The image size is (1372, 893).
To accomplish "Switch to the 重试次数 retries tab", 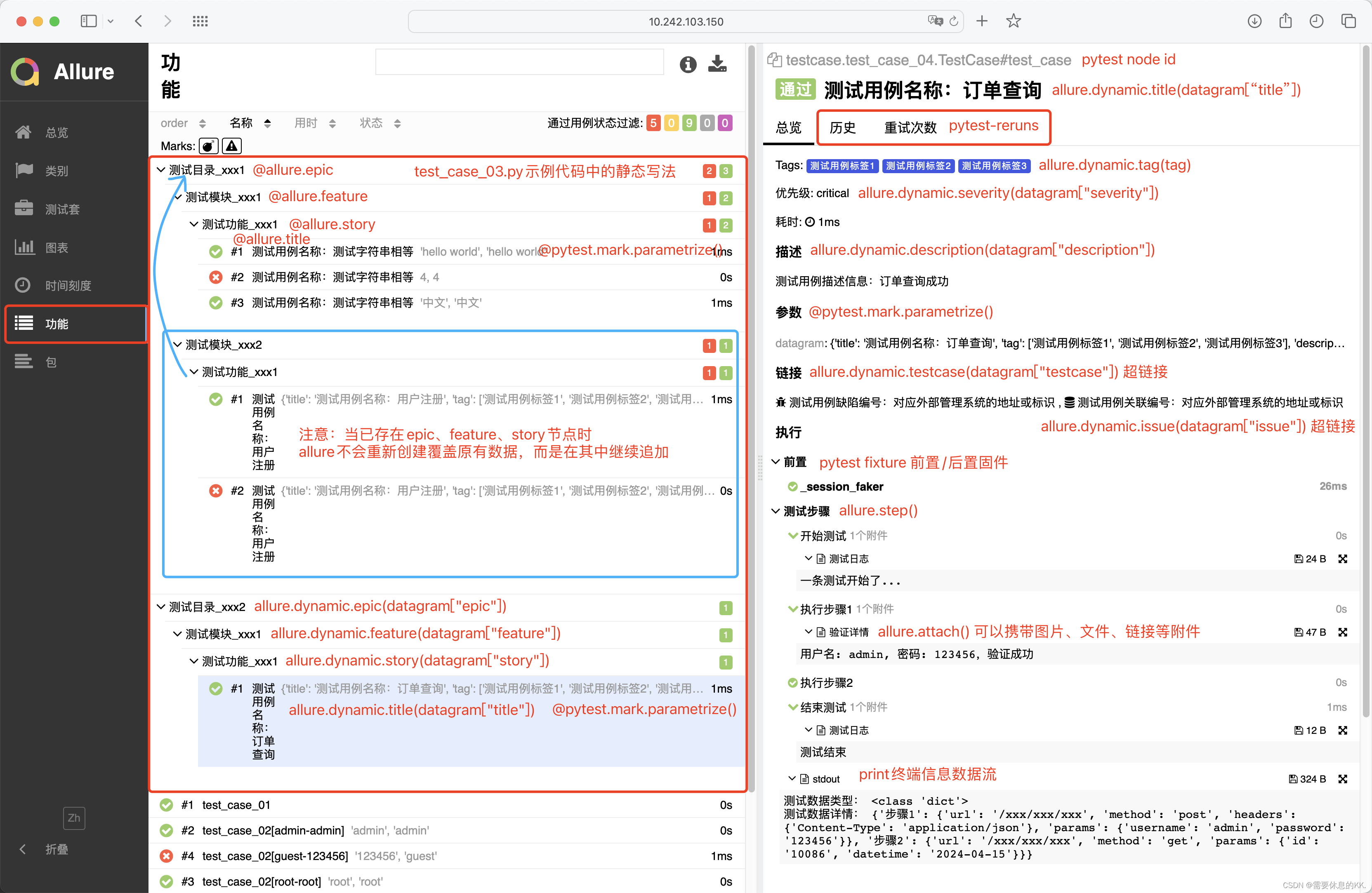I will [x=910, y=127].
